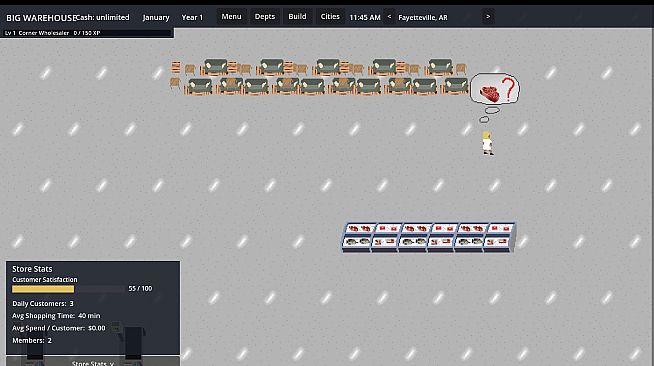Click the BIG WAREHOUSE title

tap(41, 18)
